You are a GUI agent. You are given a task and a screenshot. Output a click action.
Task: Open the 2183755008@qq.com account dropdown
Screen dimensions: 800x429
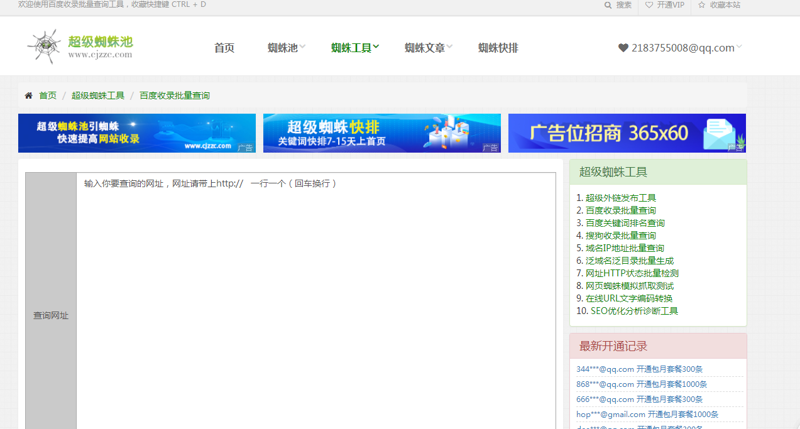click(x=680, y=48)
